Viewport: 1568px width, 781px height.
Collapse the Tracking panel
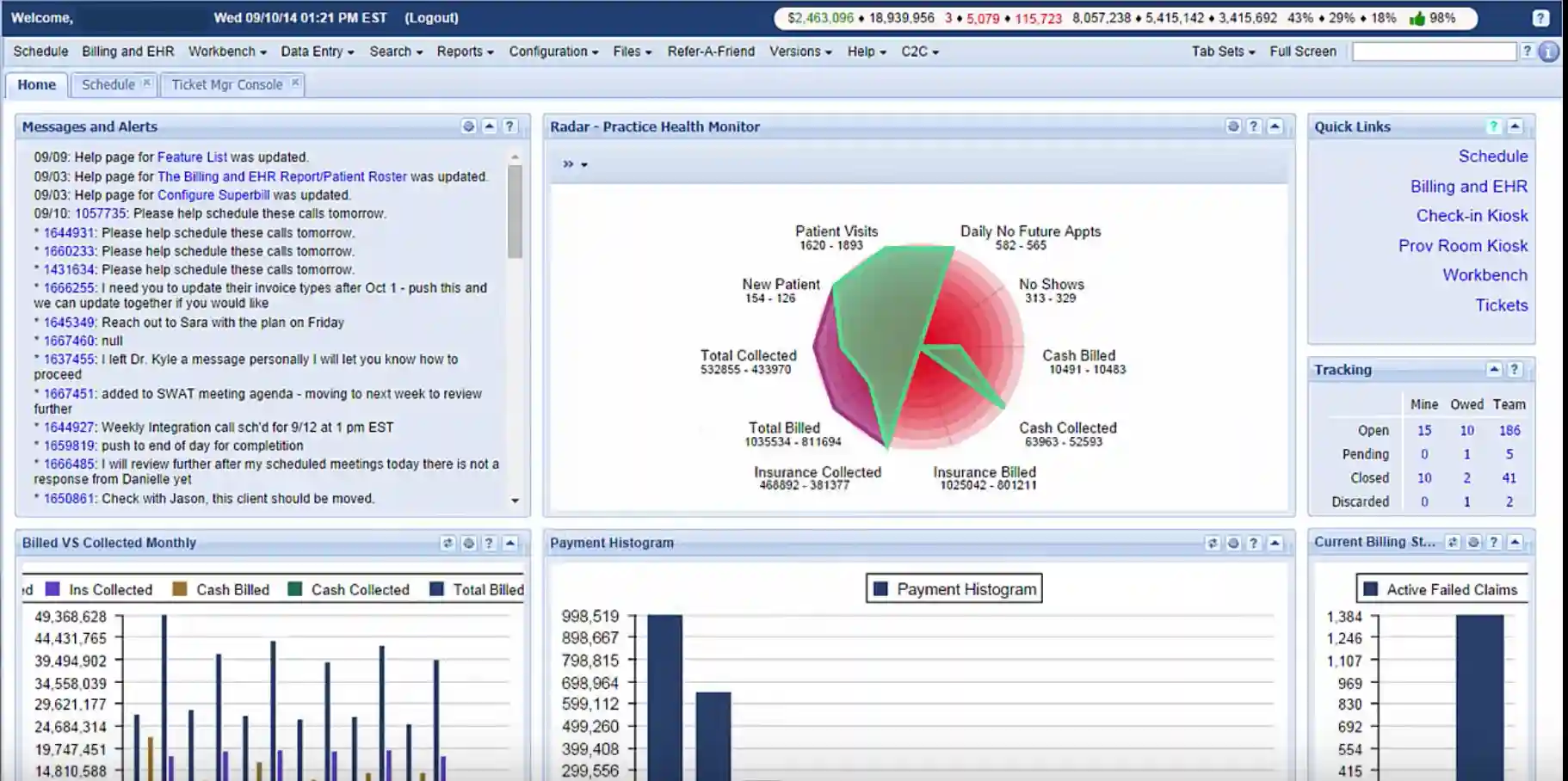point(1495,370)
